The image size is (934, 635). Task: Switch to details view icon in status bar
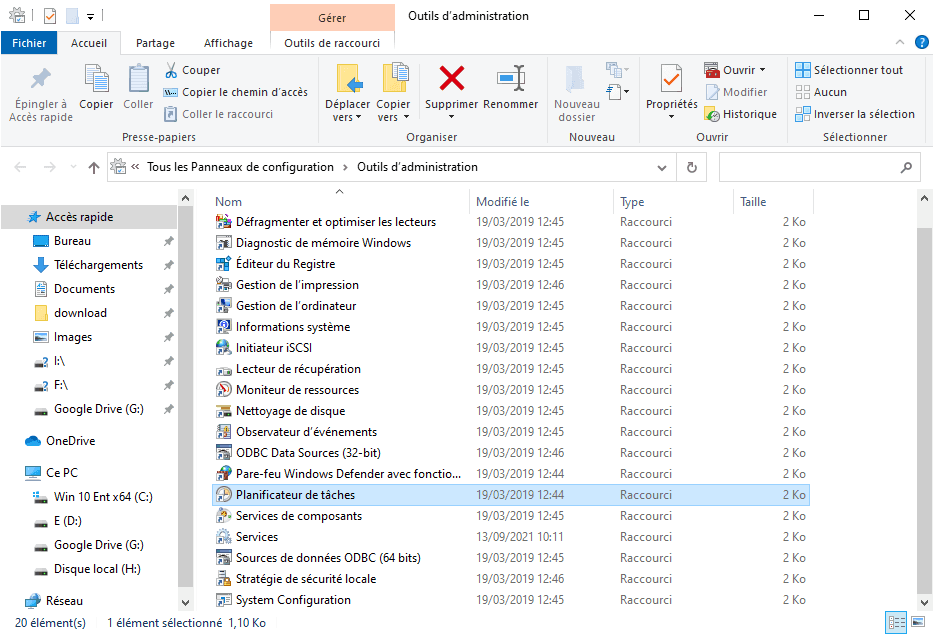(896, 622)
